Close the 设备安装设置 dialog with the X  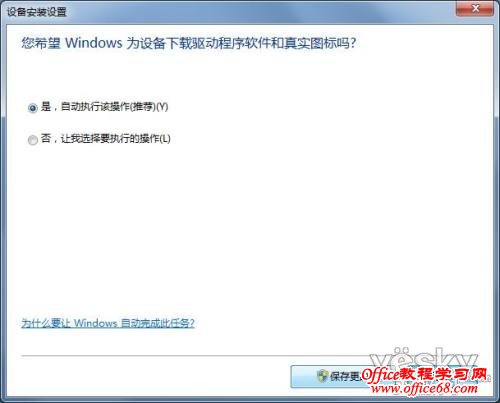[475, 9]
